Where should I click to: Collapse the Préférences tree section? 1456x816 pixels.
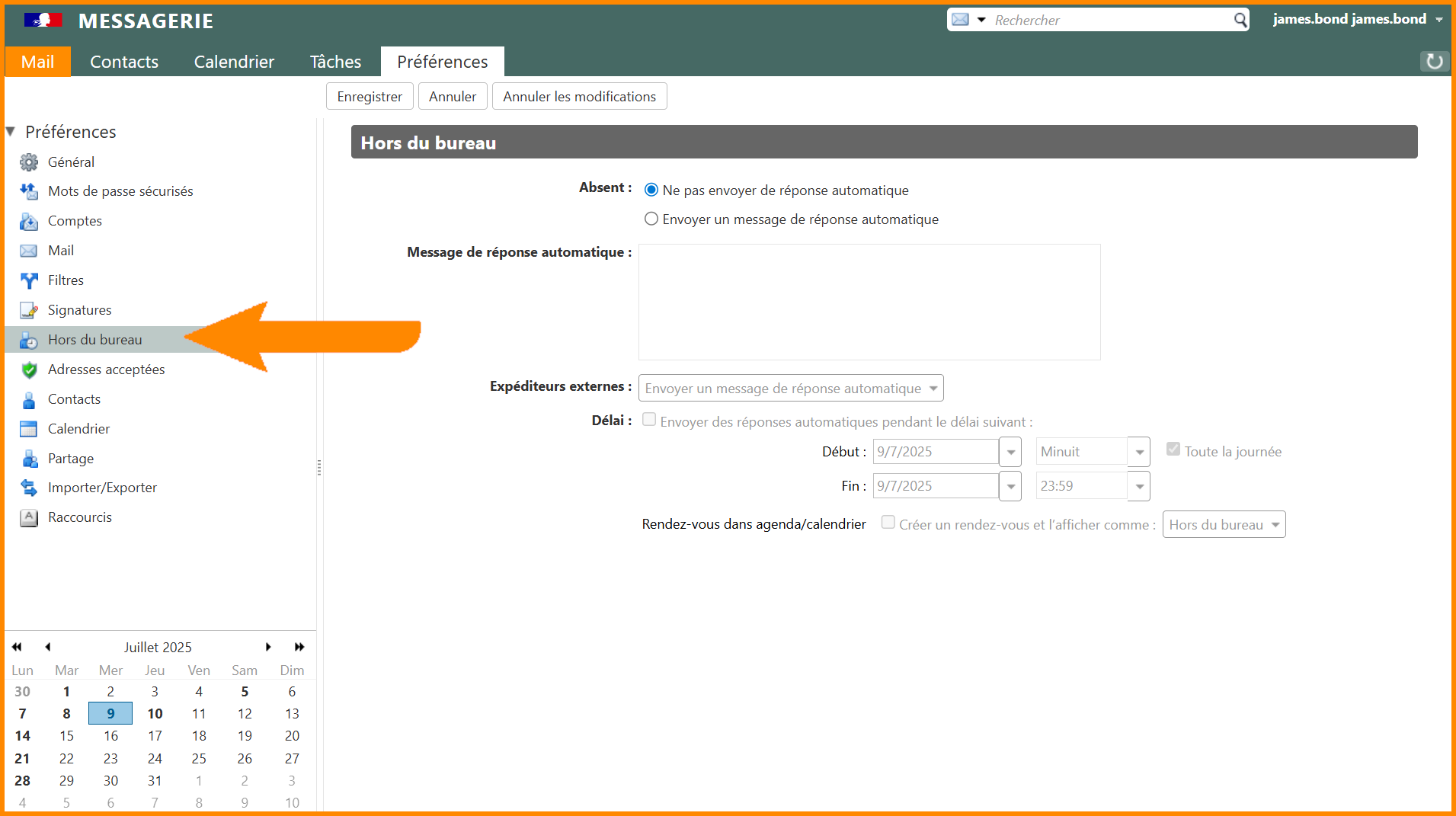pyautogui.click(x=11, y=132)
